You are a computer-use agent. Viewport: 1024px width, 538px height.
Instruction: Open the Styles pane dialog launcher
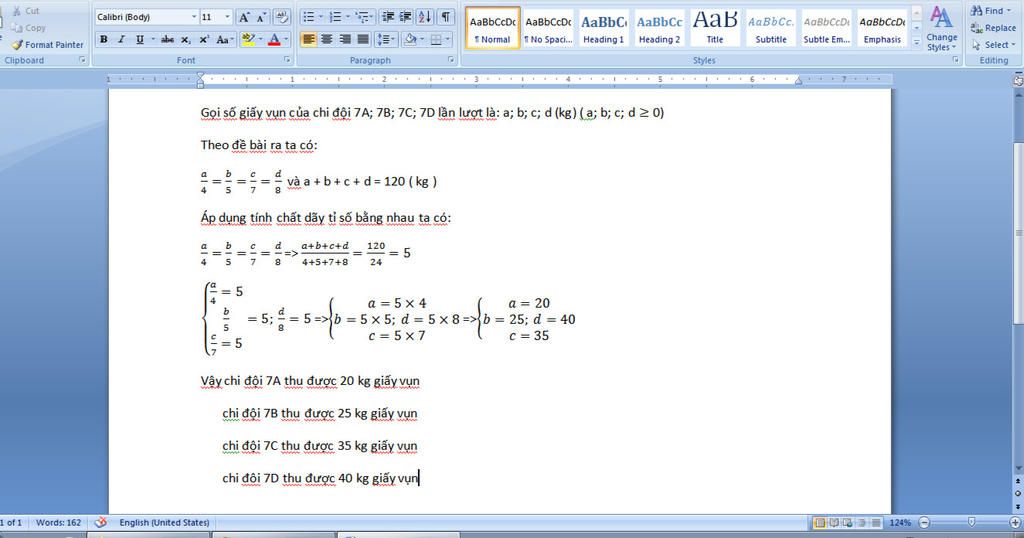click(x=955, y=60)
